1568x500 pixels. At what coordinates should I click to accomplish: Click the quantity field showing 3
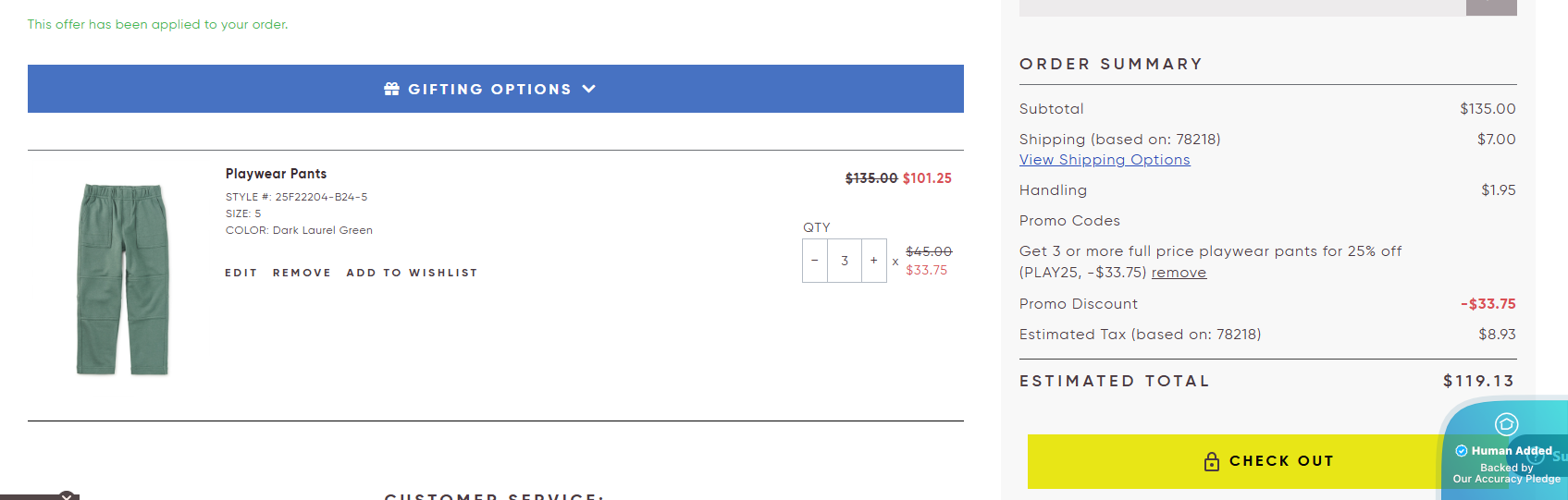(845, 261)
